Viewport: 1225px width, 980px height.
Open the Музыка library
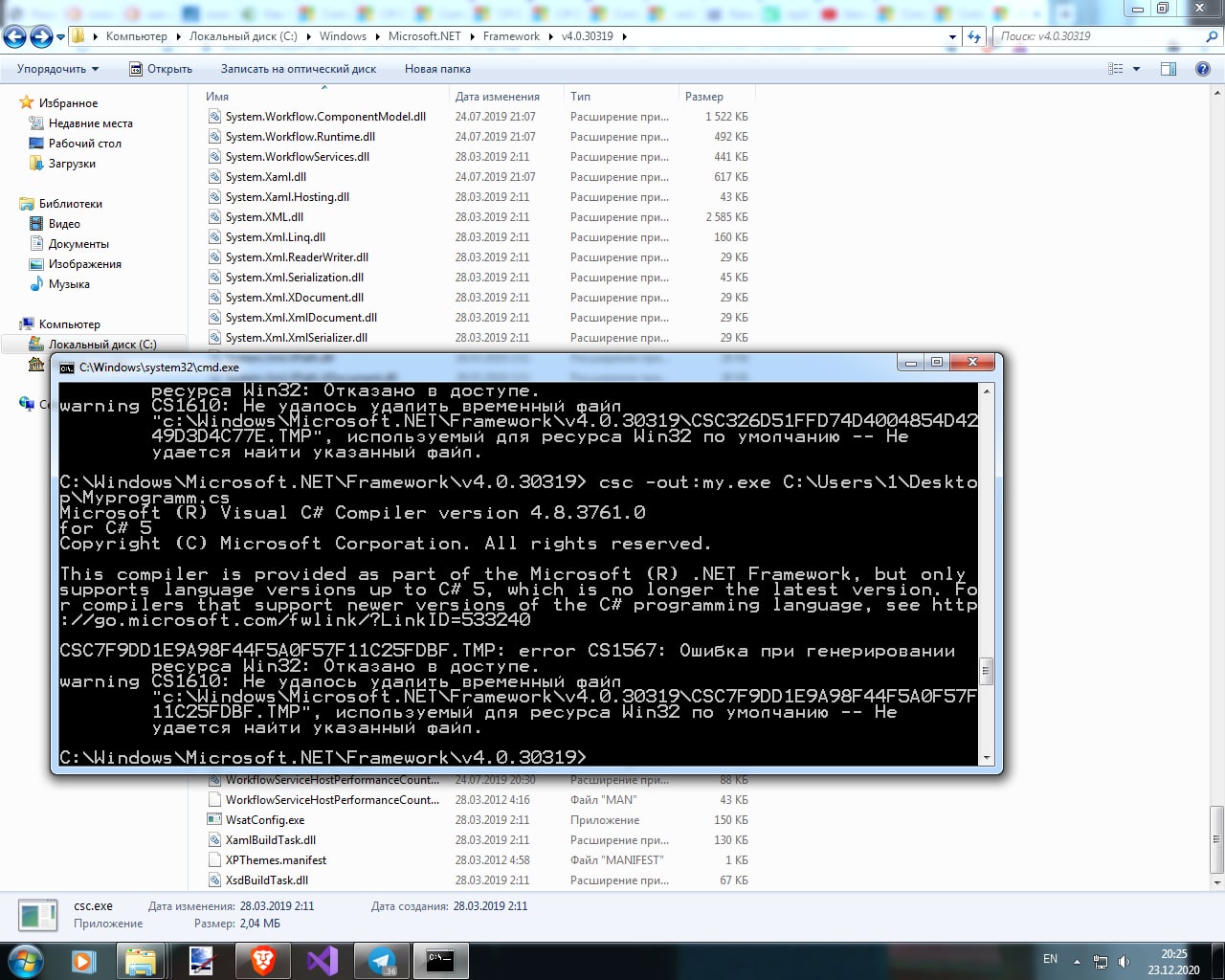point(69,284)
